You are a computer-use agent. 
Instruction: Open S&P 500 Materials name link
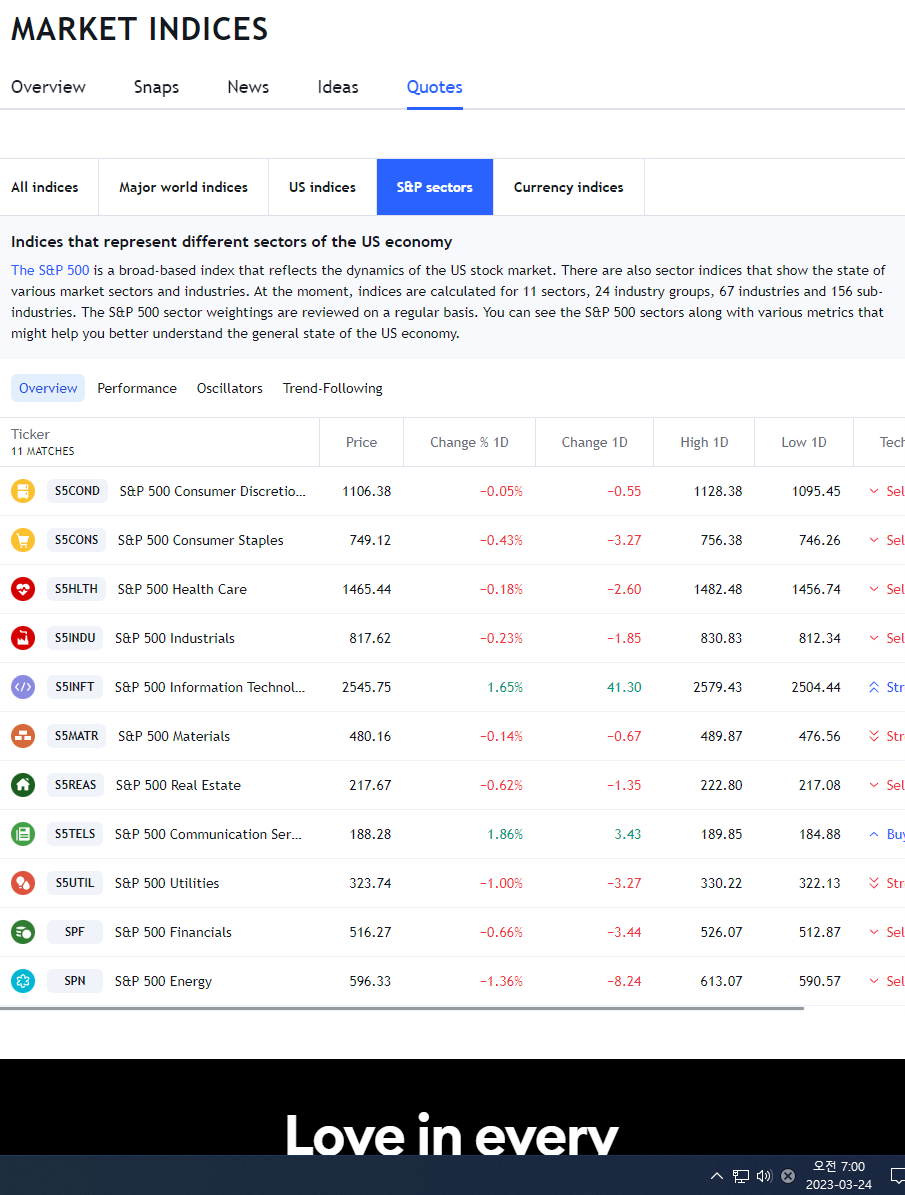point(174,736)
